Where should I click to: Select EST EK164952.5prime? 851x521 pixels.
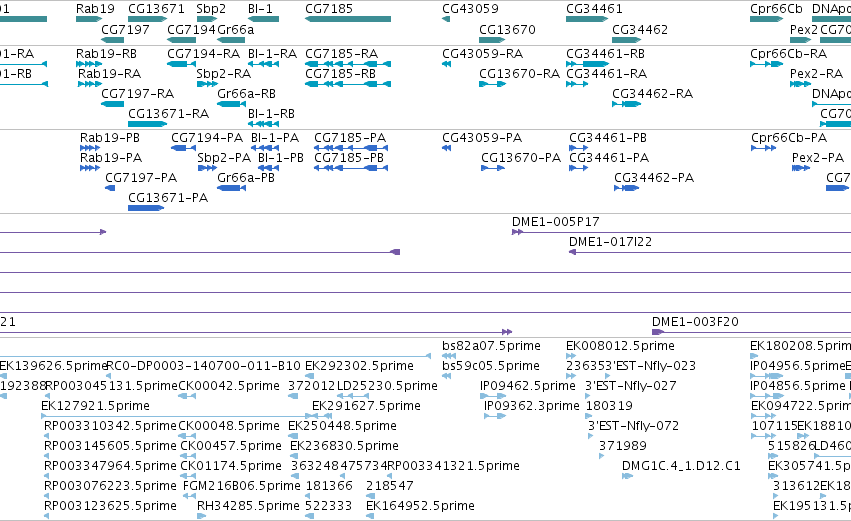370,516
